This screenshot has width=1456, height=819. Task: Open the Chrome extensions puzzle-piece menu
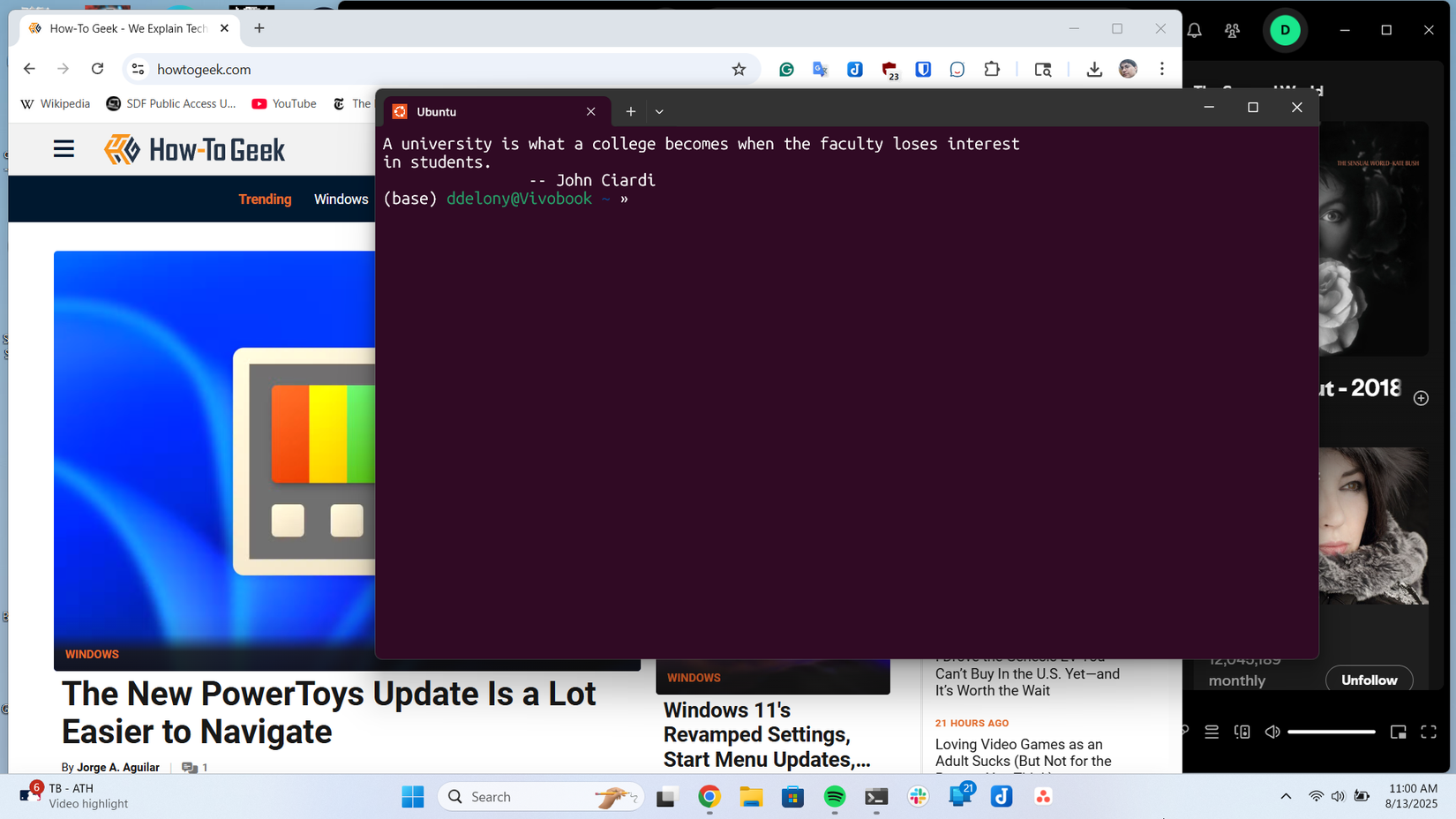pyautogui.click(x=992, y=69)
